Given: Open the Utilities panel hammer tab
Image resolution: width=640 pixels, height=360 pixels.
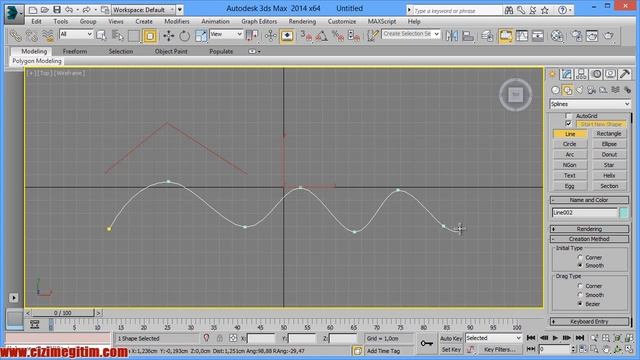Looking at the screenshot, I should [624, 74].
